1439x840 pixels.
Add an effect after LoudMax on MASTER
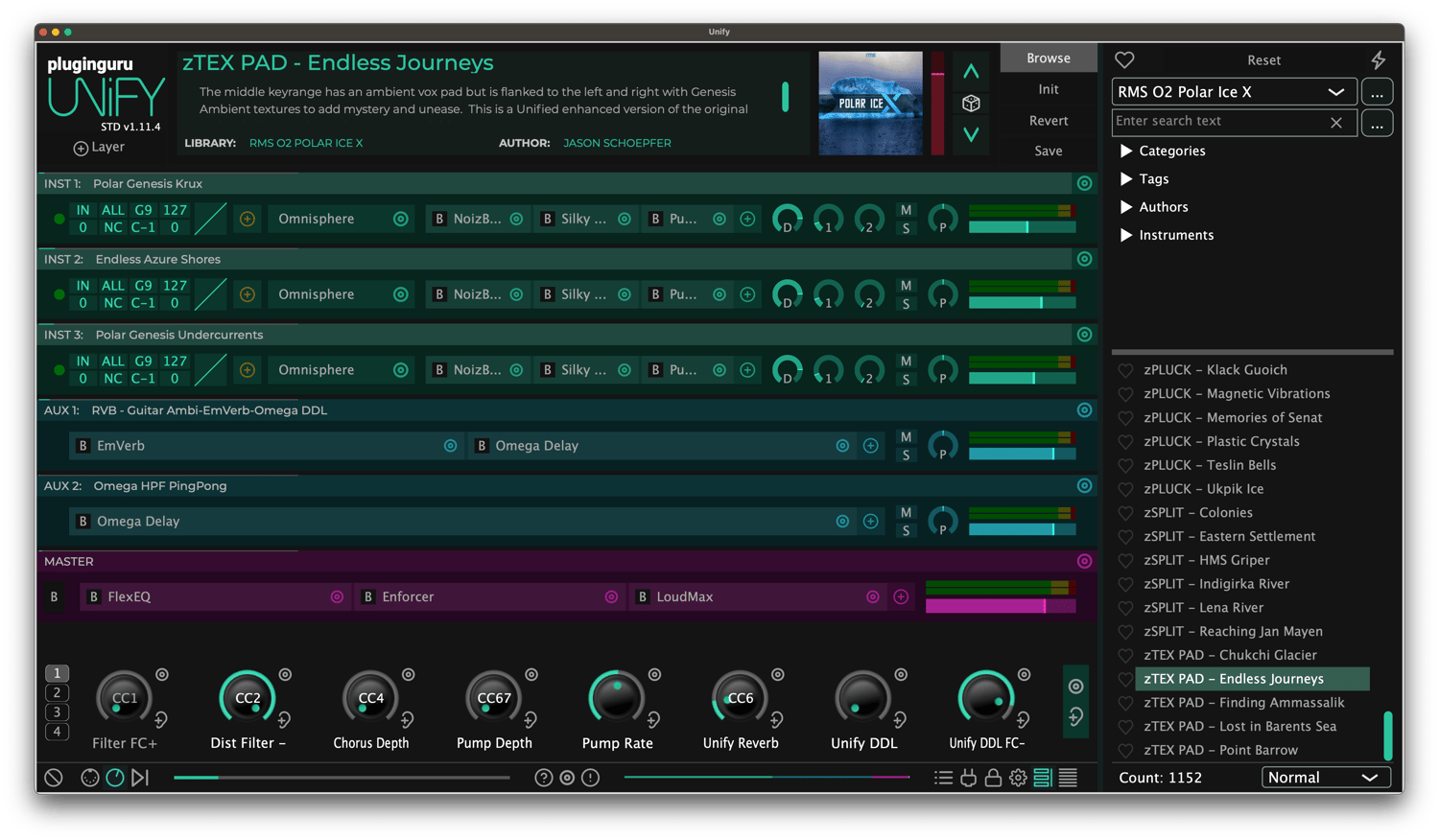coord(901,597)
